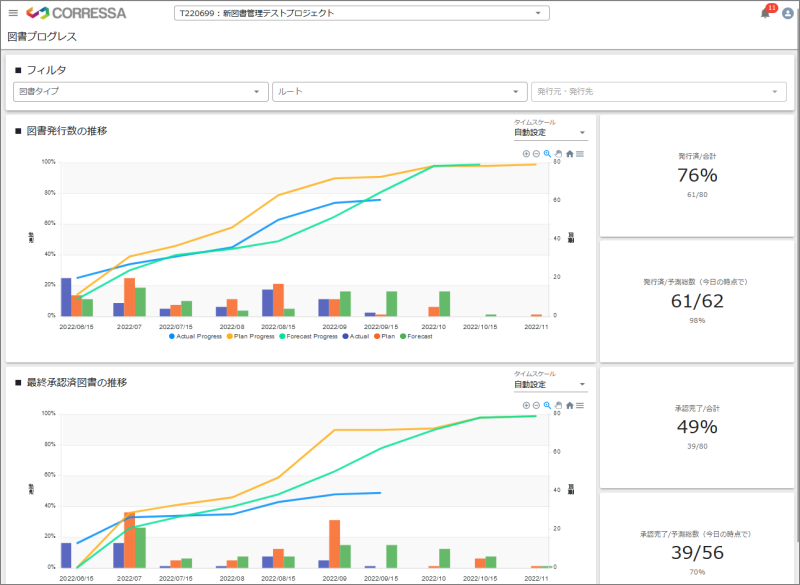800x585 pixels.
Task: Toggle Actual Progress series in first chart legend
Action: tap(196, 336)
